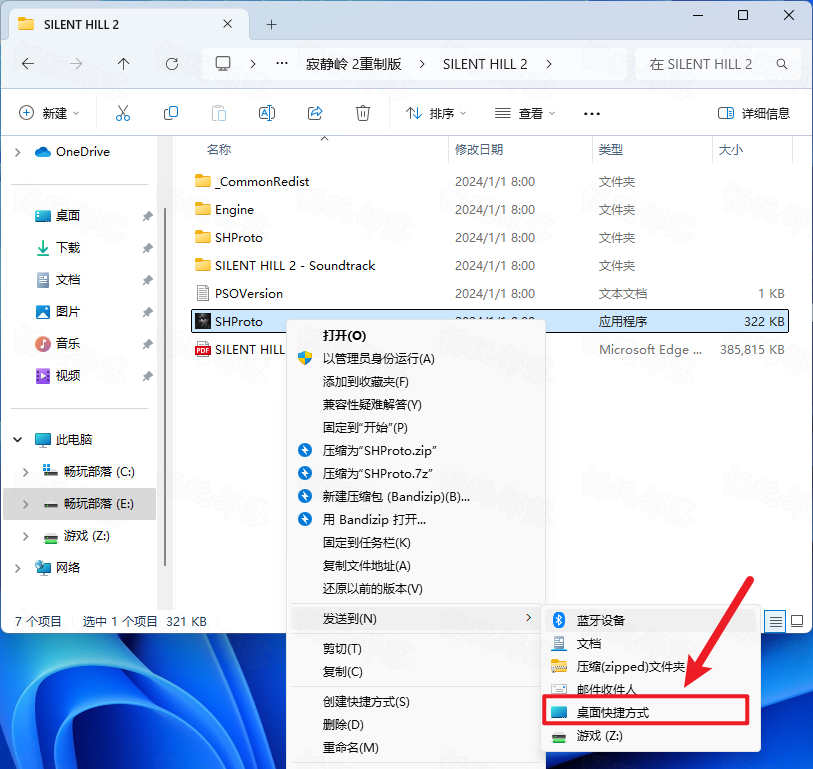Go up one folder level
The width and height of the screenshot is (813, 769).
(x=123, y=64)
